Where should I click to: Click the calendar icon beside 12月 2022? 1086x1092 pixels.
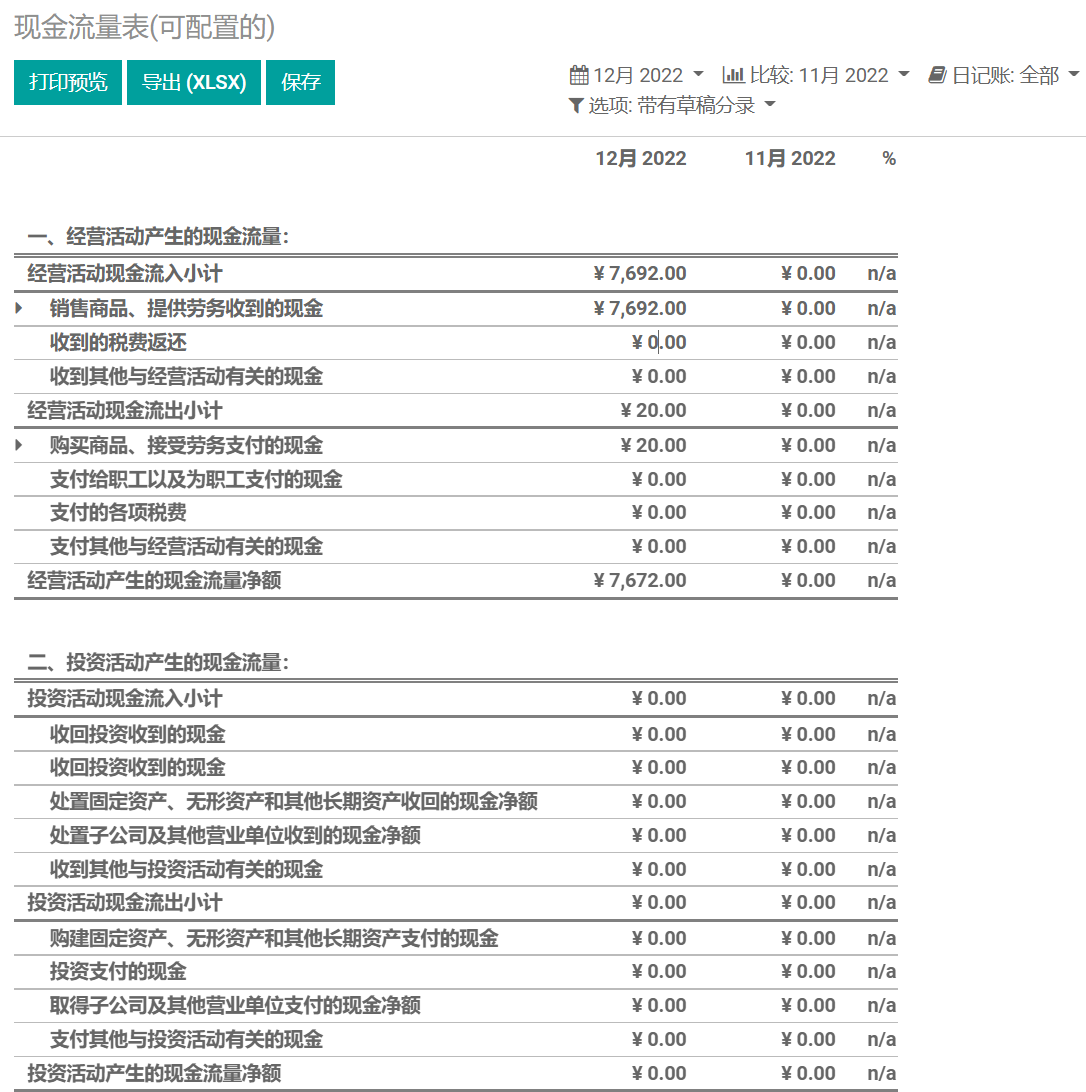click(x=579, y=75)
